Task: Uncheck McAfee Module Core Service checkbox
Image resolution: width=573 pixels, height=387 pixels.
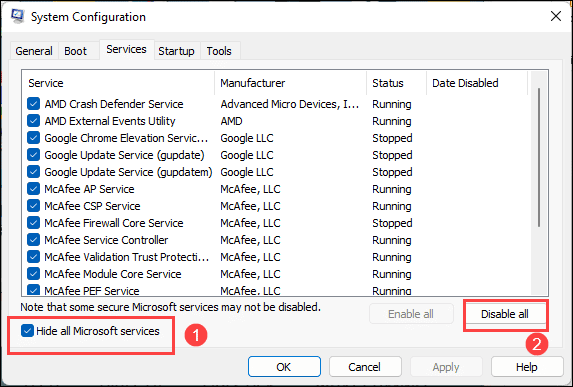Action: click(33, 274)
